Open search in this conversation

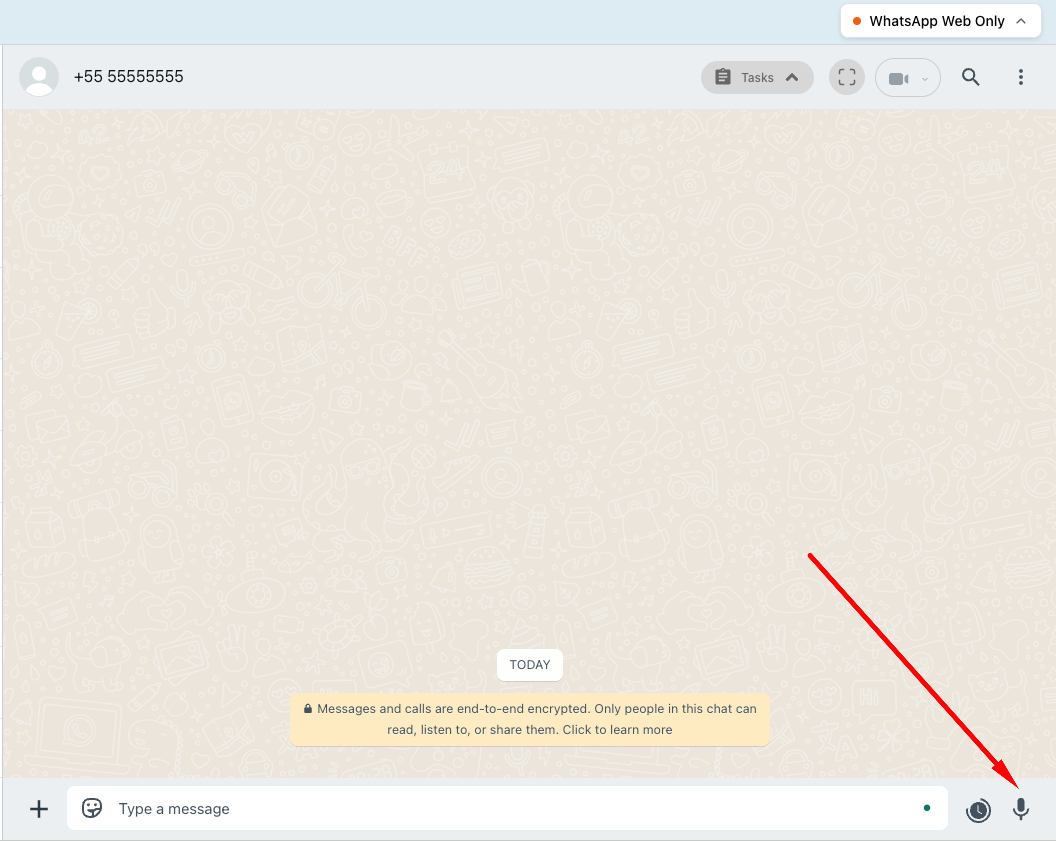[970, 76]
